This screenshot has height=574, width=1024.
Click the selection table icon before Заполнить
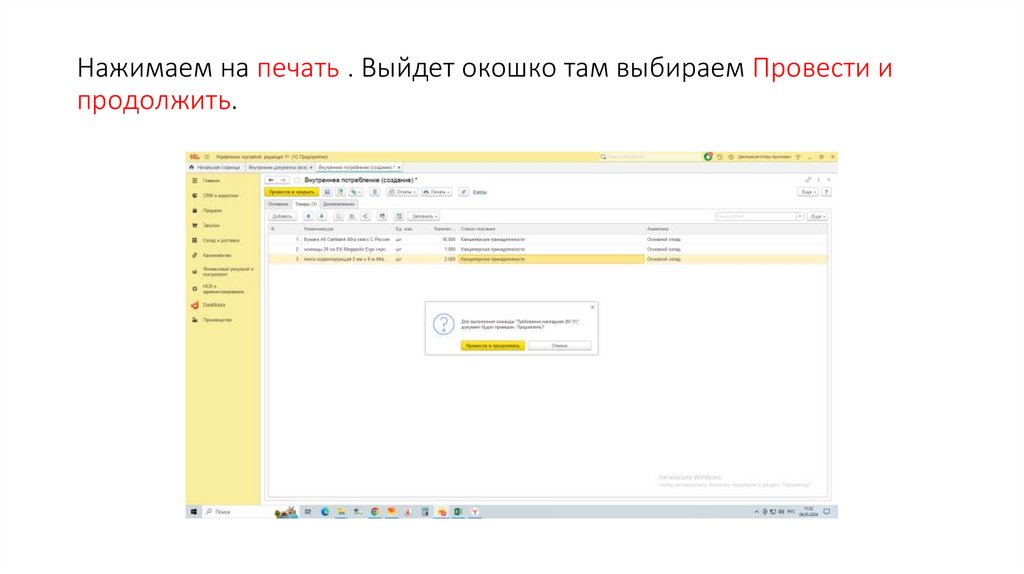click(x=399, y=216)
